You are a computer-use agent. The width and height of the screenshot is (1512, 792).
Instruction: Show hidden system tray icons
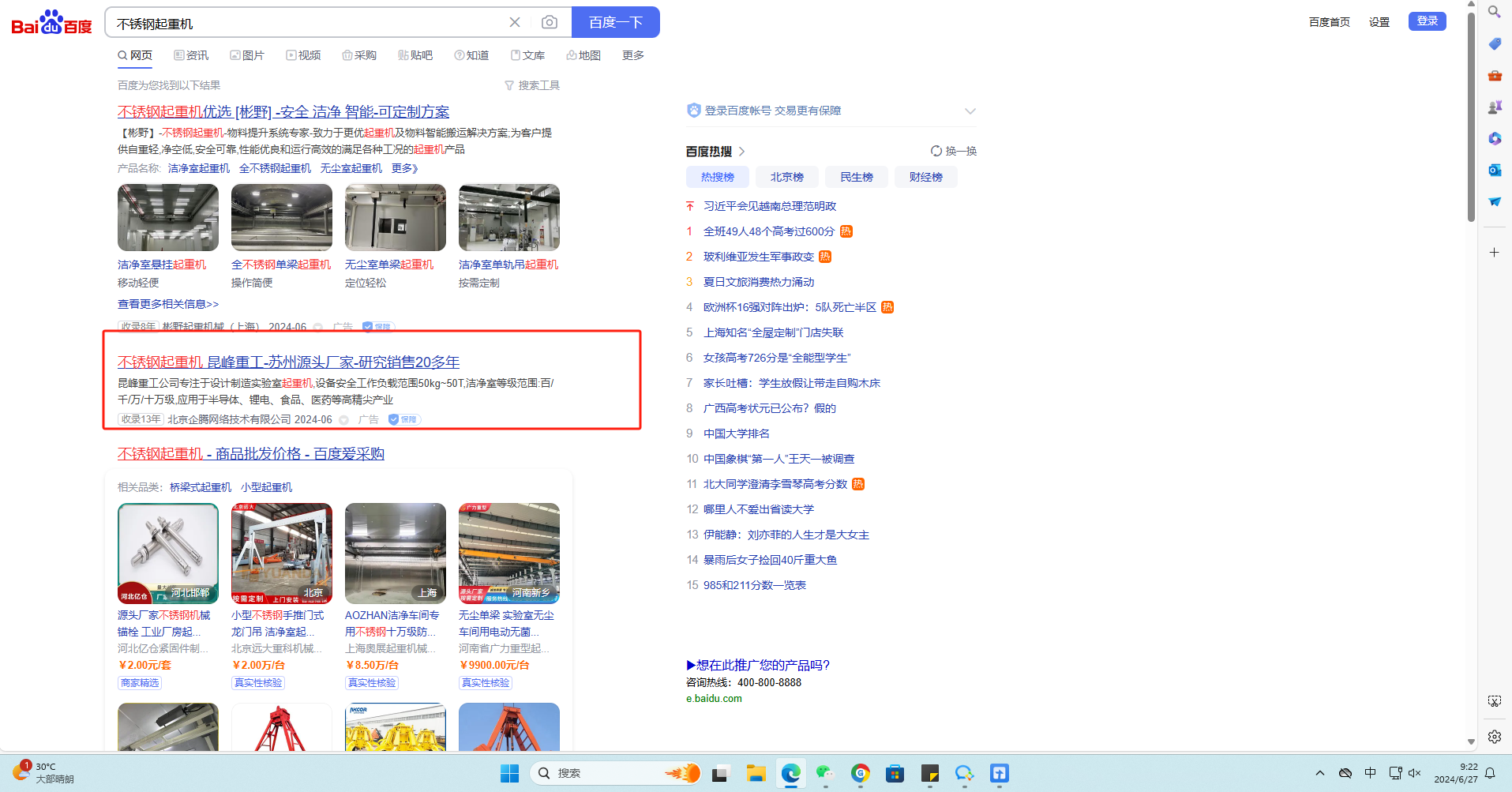tap(1320, 773)
